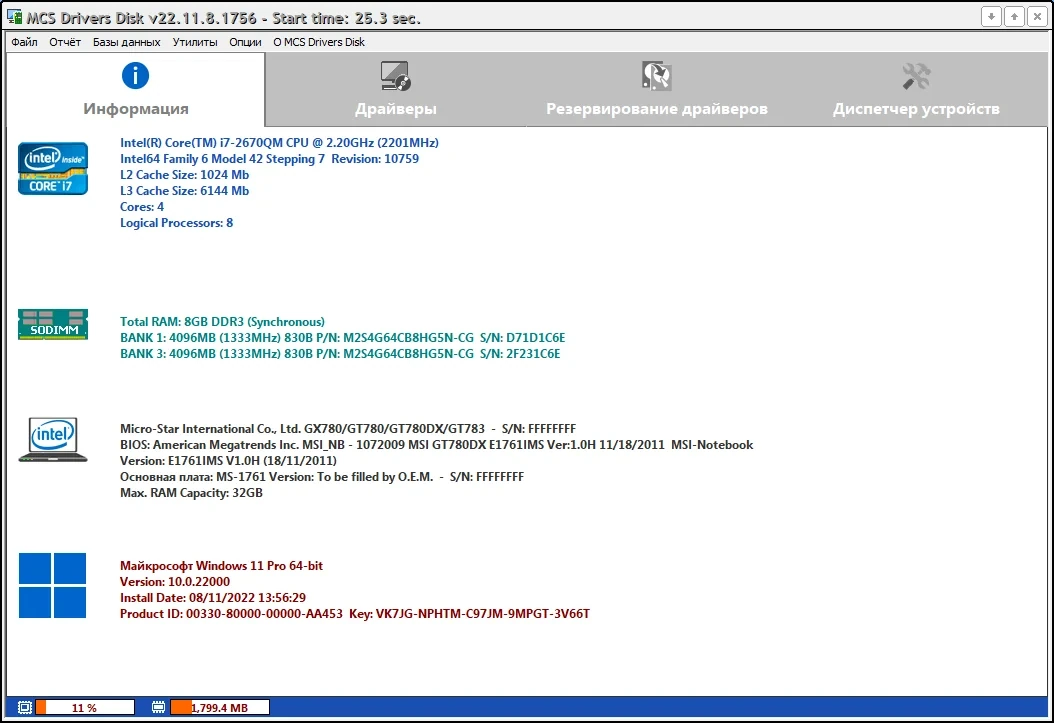Click the CPU usage chip icon in status bar
The image size is (1054, 723).
click(25, 707)
